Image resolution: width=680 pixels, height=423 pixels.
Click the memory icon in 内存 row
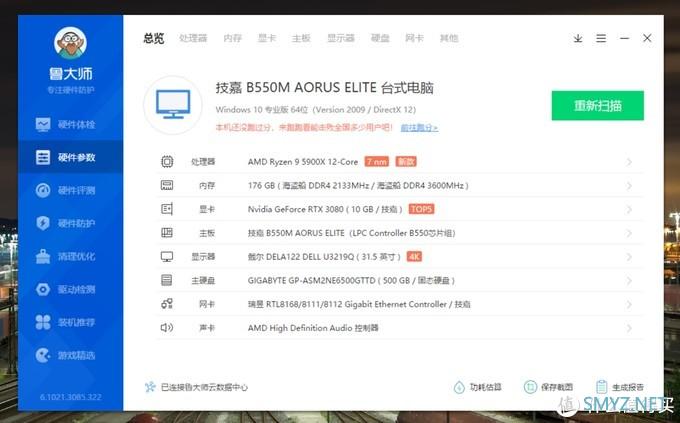[x=167, y=186]
